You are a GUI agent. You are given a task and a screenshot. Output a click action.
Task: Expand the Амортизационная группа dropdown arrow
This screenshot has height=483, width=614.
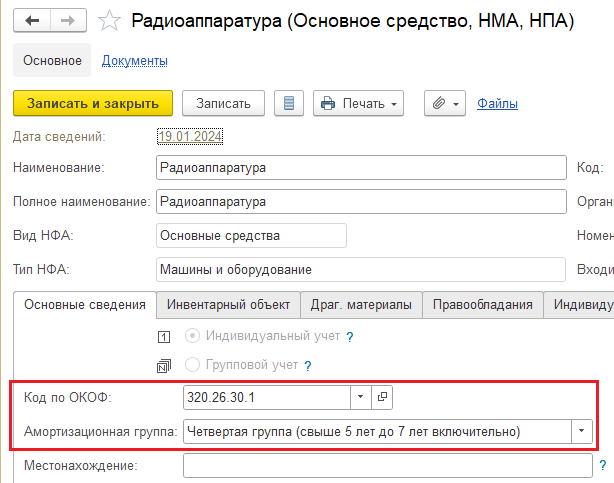tap(581, 431)
